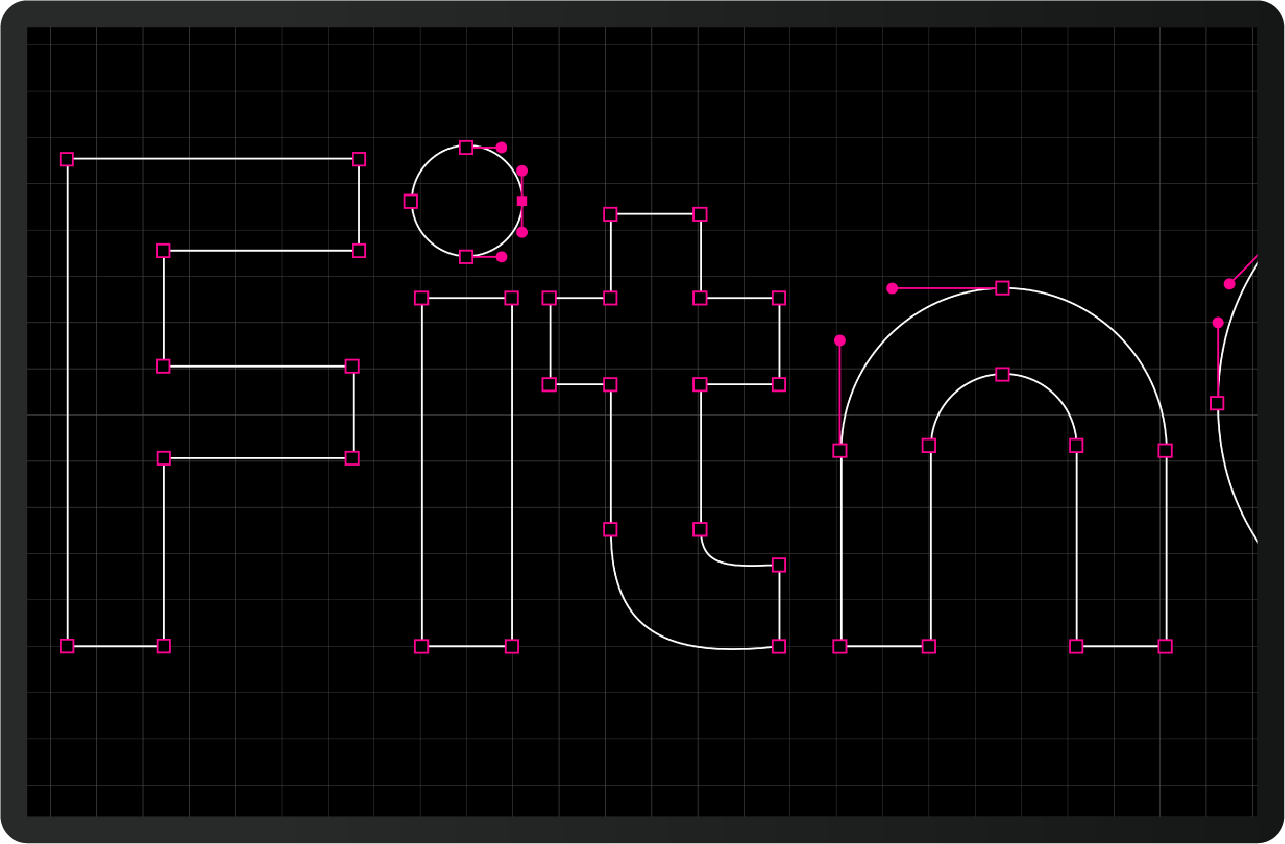The width and height of the screenshot is (1285, 844).
Task: Select the inner arch top anchor of n
Action: pos(1002,374)
